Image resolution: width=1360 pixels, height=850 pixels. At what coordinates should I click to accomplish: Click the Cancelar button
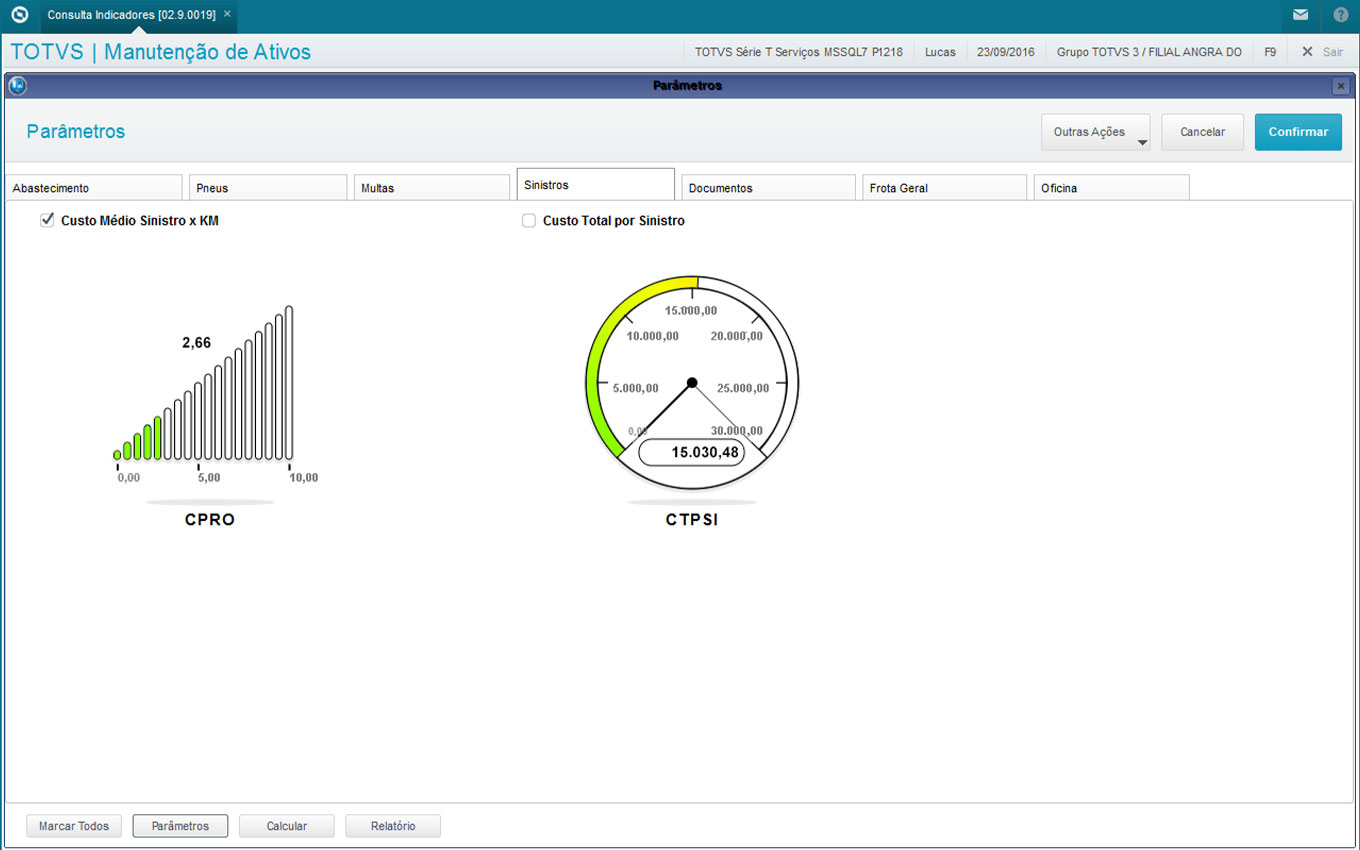pos(1202,132)
